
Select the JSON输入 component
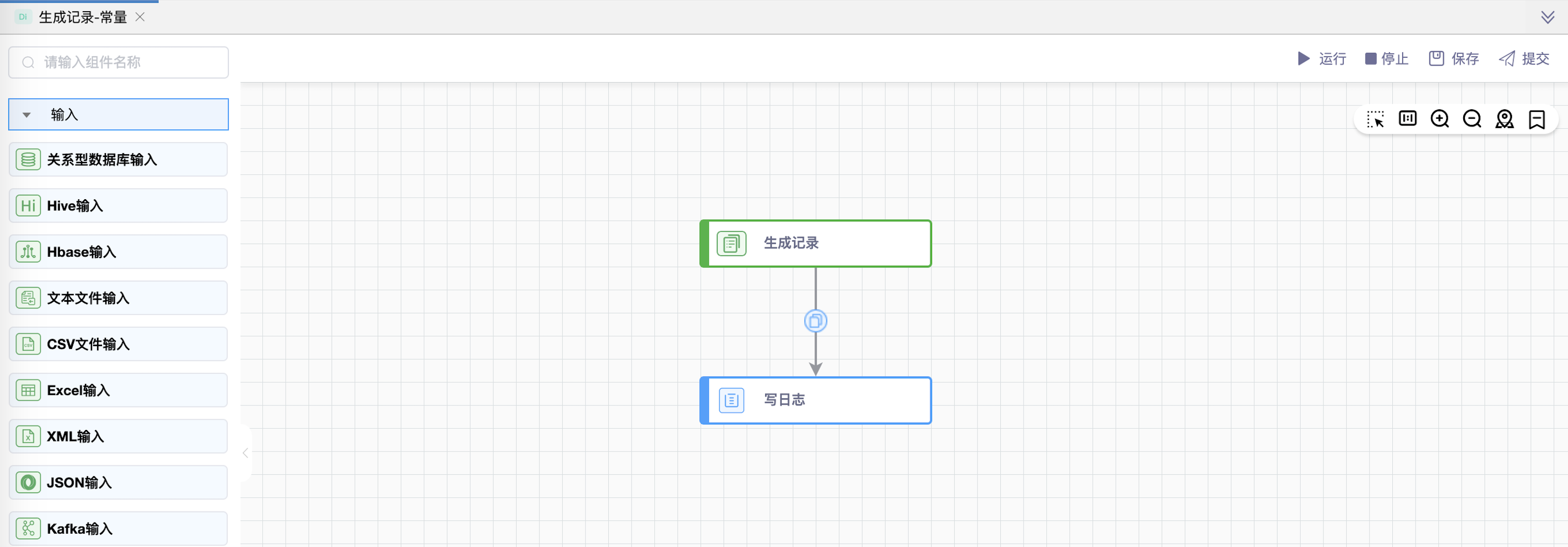coord(118,483)
